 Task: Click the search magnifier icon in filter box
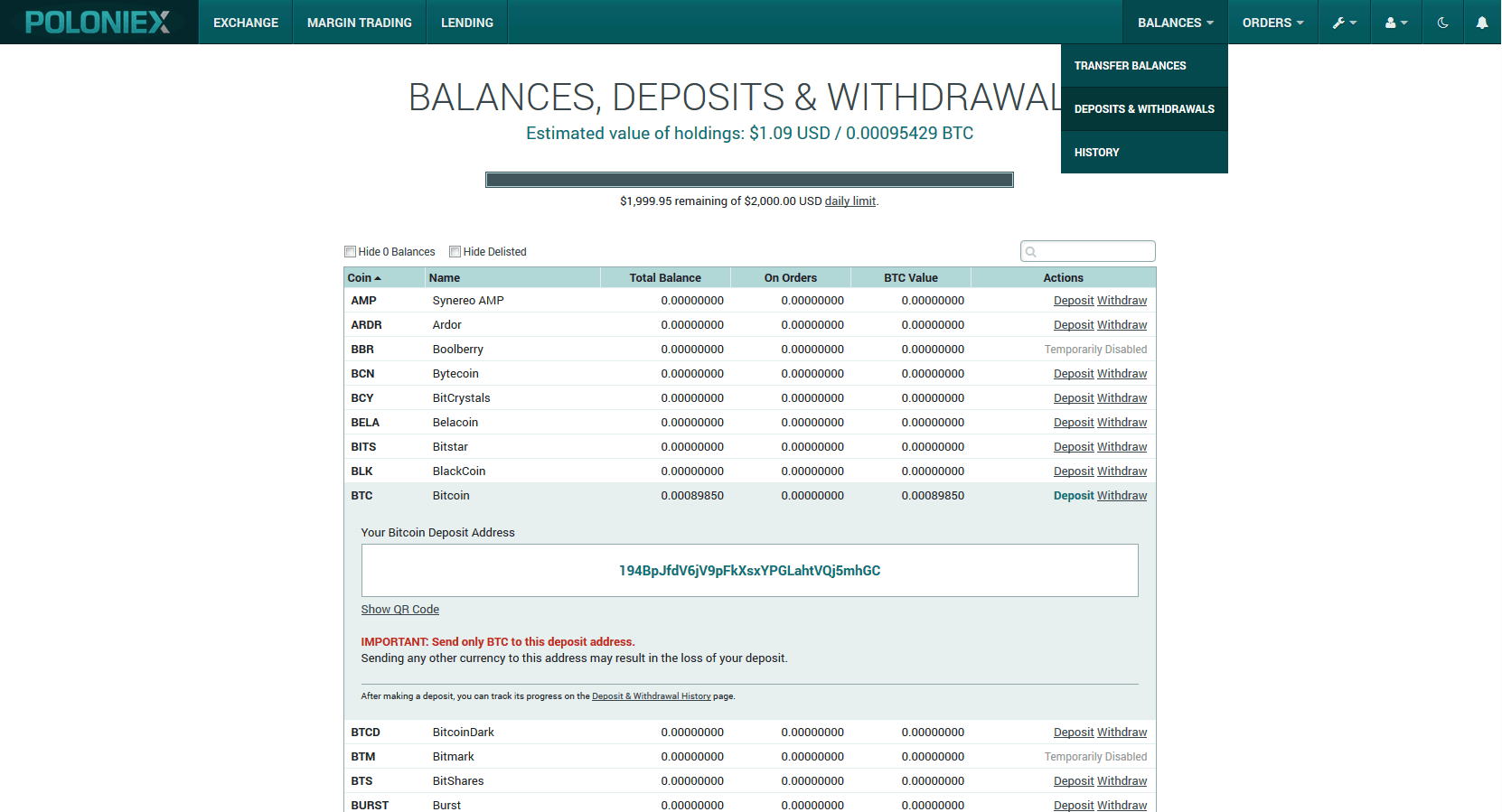click(x=1031, y=252)
